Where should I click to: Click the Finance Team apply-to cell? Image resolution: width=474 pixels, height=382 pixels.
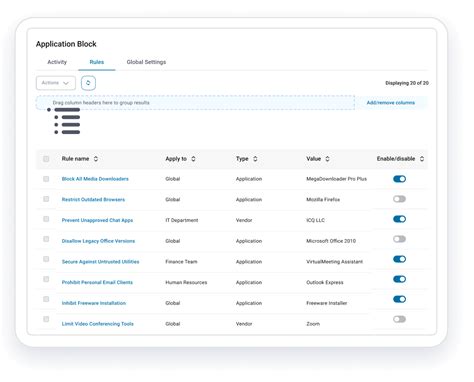(x=181, y=262)
